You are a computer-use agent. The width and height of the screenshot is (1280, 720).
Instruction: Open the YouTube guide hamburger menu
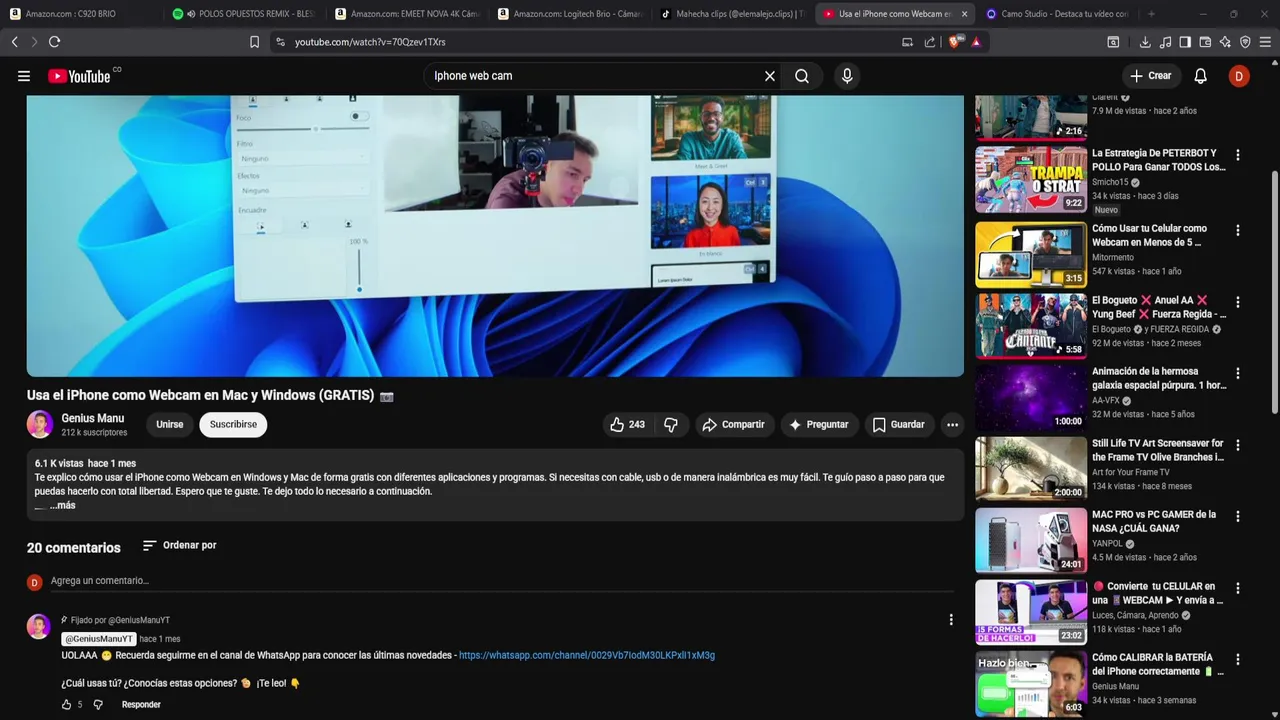point(24,76)
